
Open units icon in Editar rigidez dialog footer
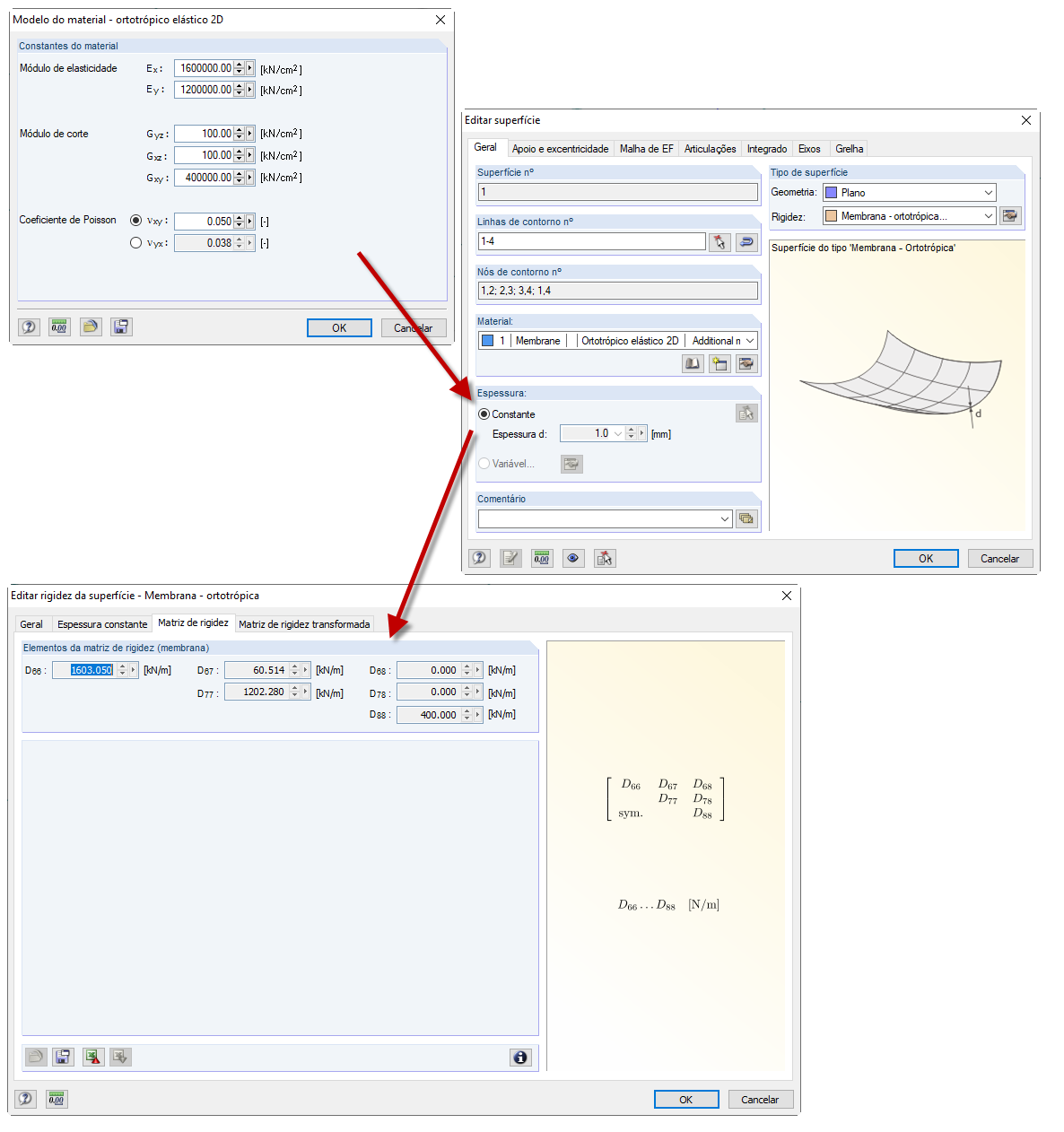click(57, 1099)
